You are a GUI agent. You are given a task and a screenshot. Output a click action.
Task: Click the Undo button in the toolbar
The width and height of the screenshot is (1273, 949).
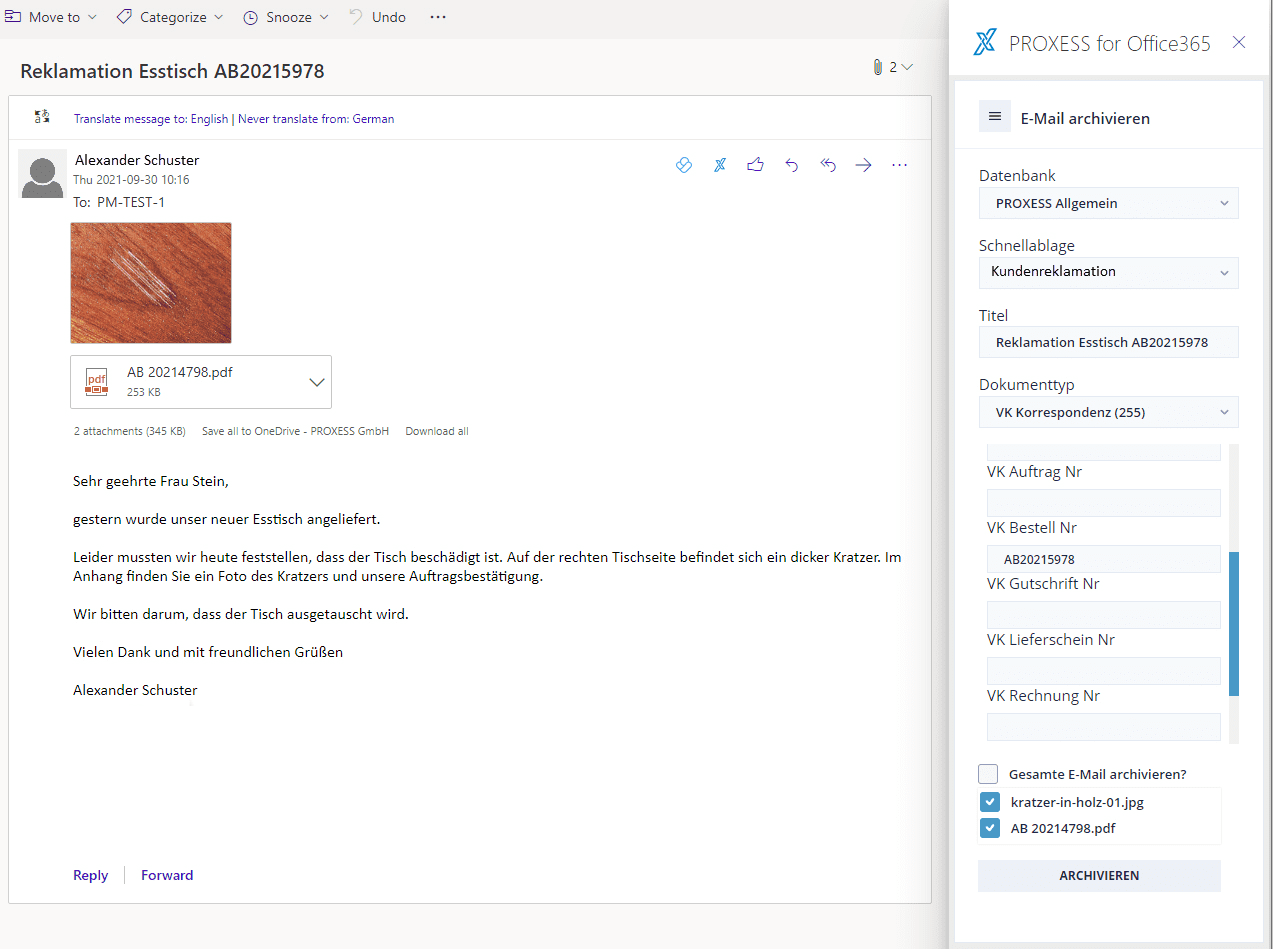click(378, 17)
